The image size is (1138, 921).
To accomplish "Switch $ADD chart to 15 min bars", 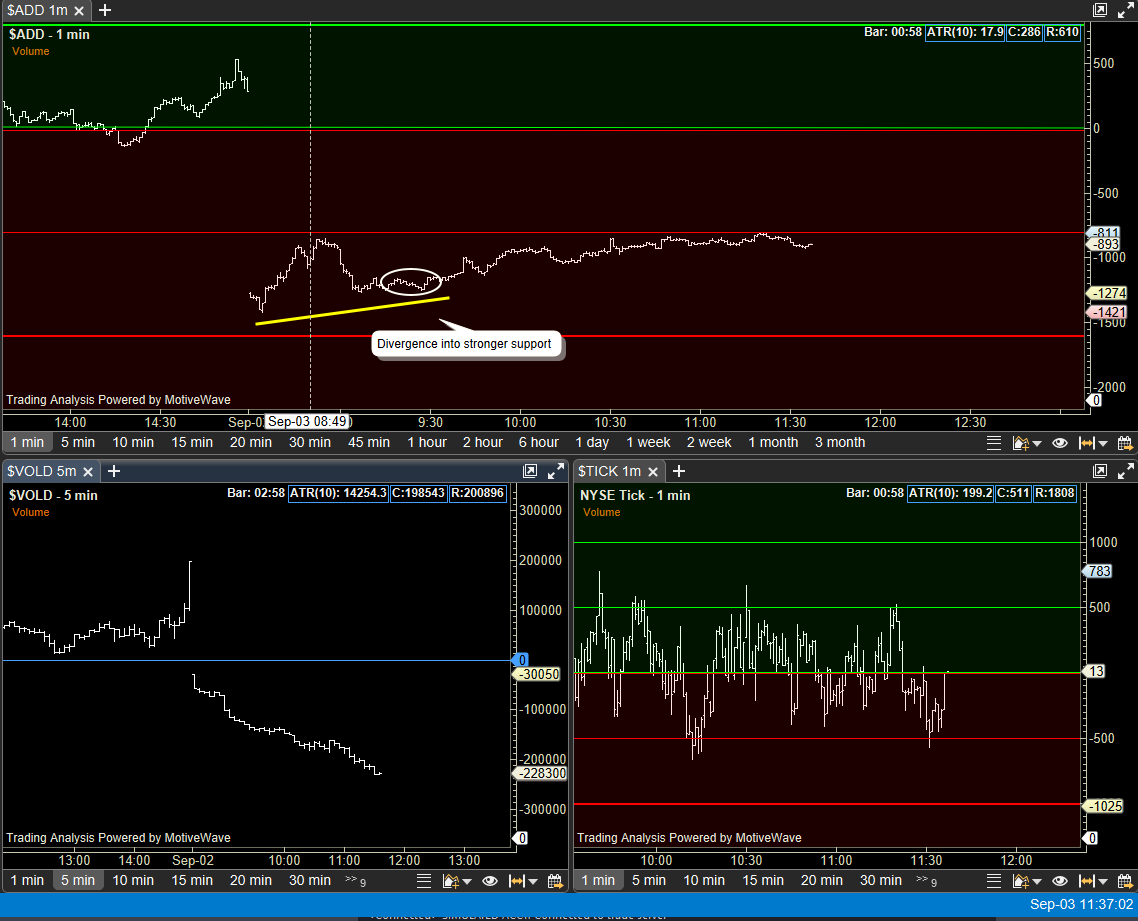I will tap(192, 442).
